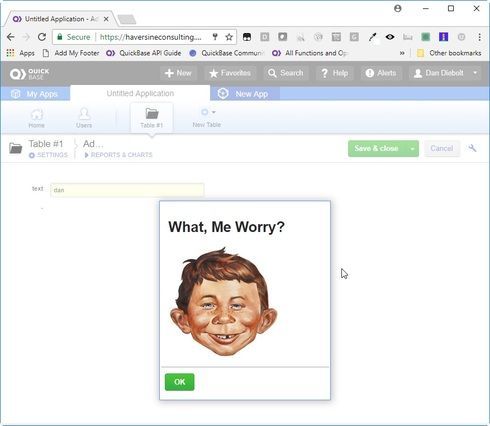Switch to the My Apps tab
Screen dimensions: 490x426
35,94
